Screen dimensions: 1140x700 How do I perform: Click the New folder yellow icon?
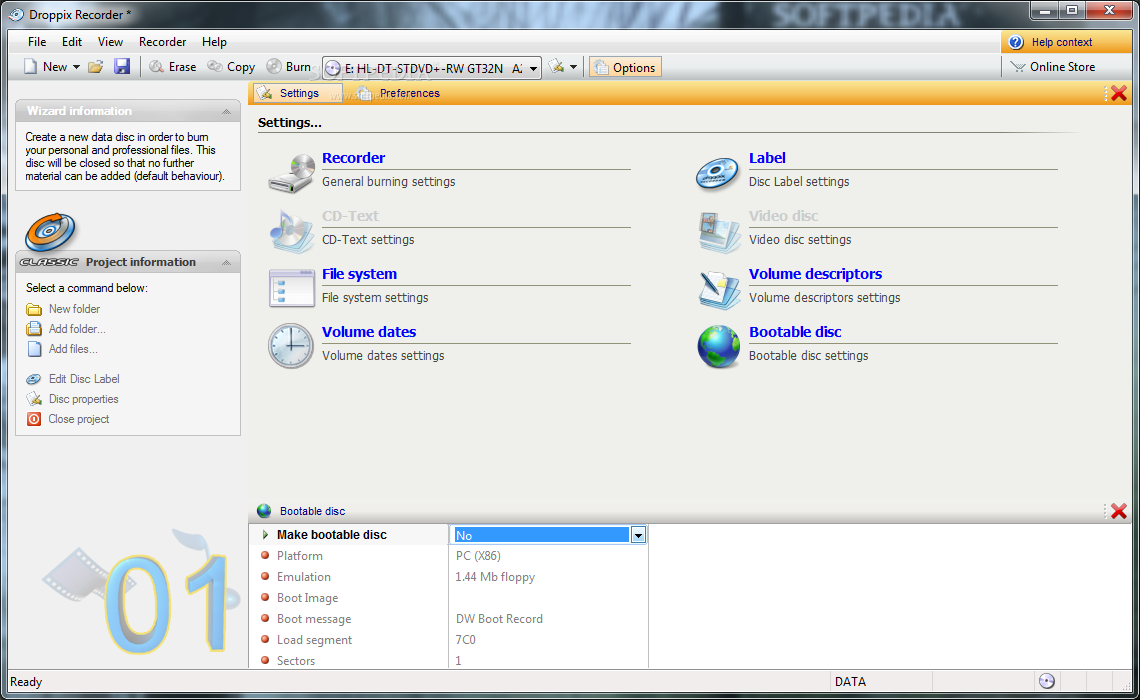pos(33,309)
